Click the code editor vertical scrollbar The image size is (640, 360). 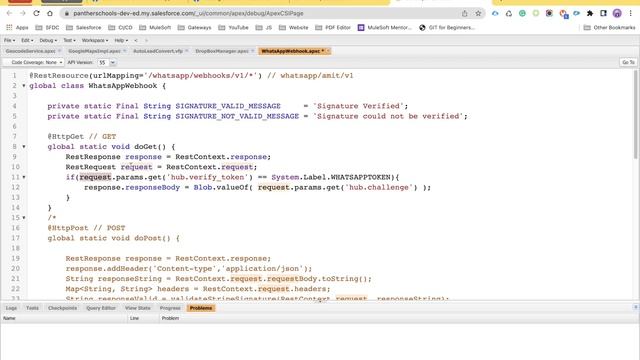(636, 114)
